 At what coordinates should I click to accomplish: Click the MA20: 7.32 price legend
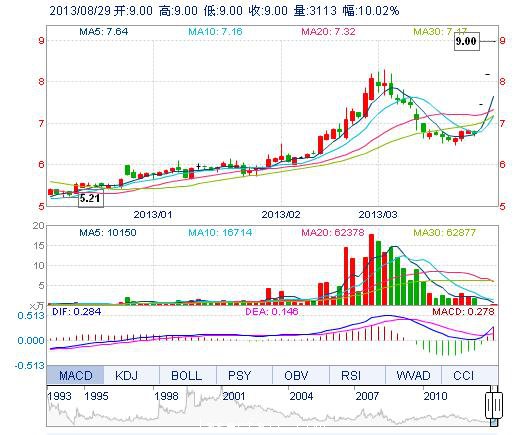[x=328, y=32]
